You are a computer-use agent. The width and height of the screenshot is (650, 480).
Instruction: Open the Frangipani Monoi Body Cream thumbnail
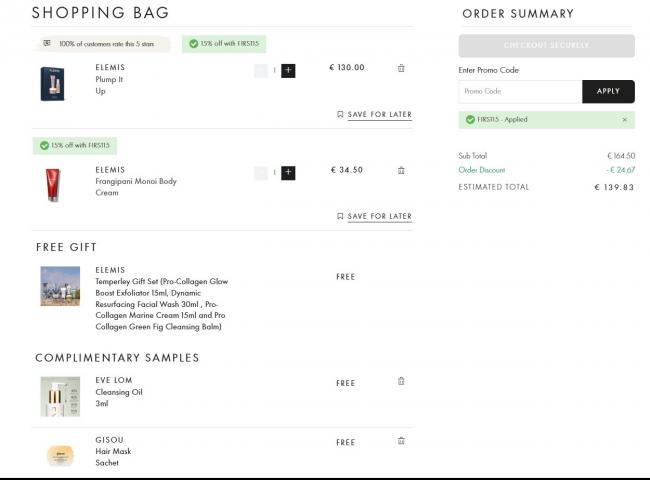[53, 185]
